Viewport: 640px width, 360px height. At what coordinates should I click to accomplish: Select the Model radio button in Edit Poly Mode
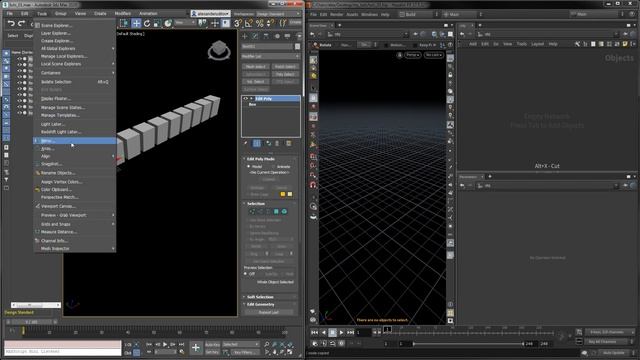tap(249, 167)
